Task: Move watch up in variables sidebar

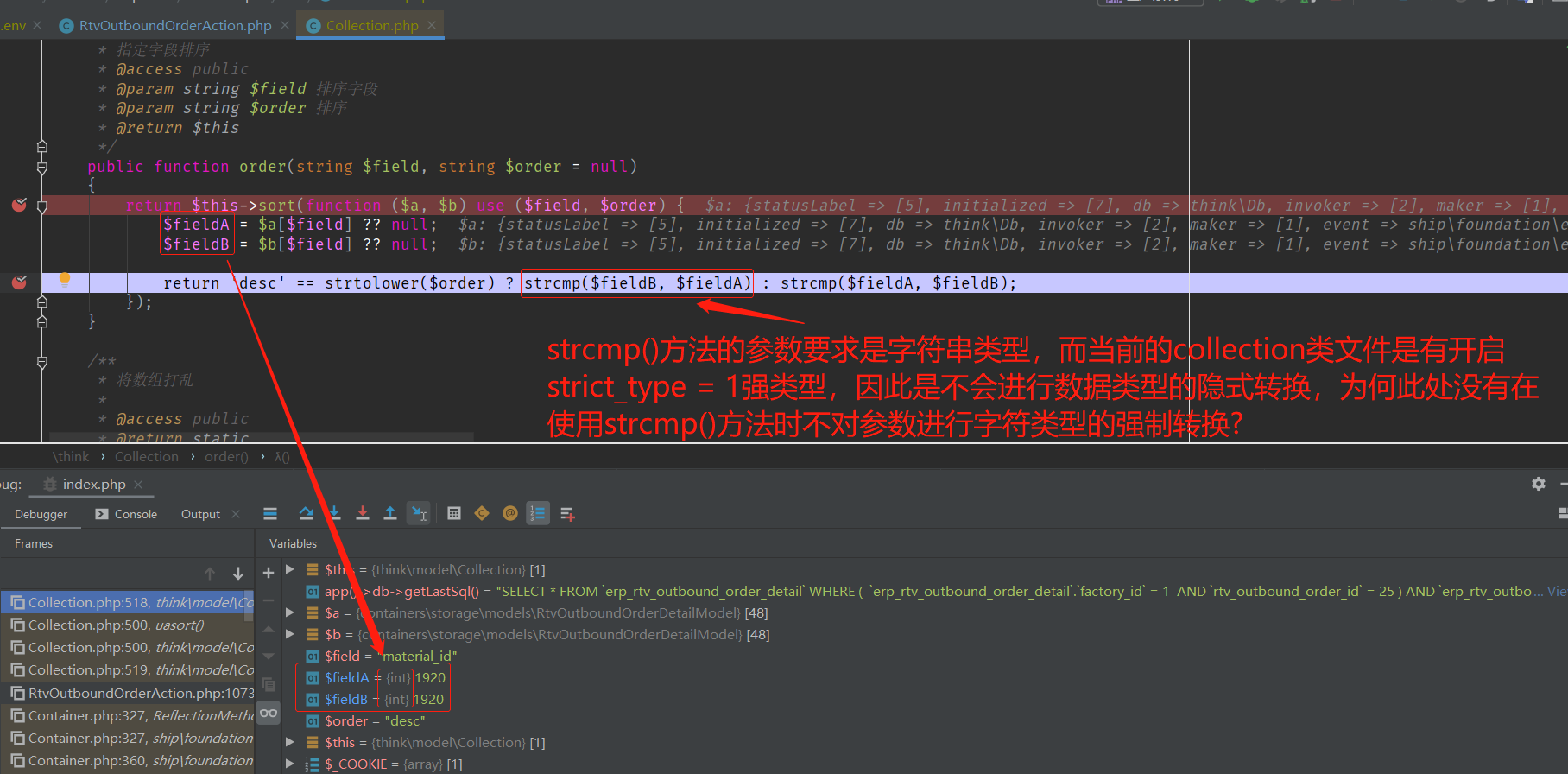Action: (269, 629)
